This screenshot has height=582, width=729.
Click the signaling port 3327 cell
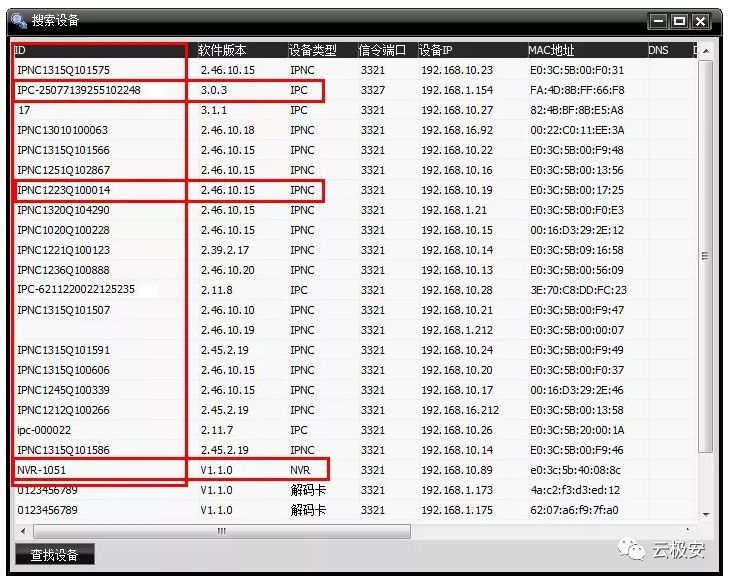point(373,90)
